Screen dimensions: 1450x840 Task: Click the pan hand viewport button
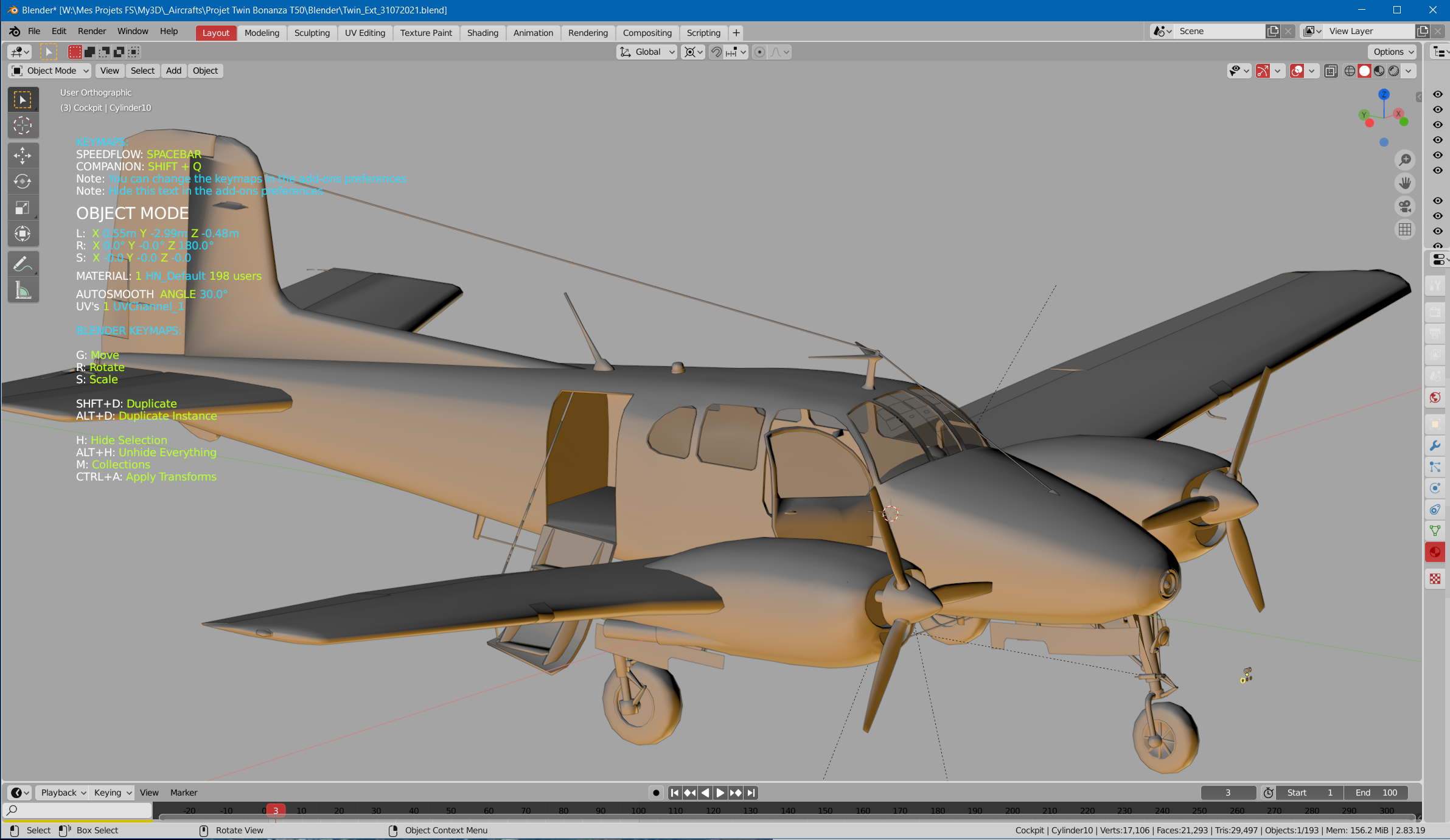[1404, 183]
